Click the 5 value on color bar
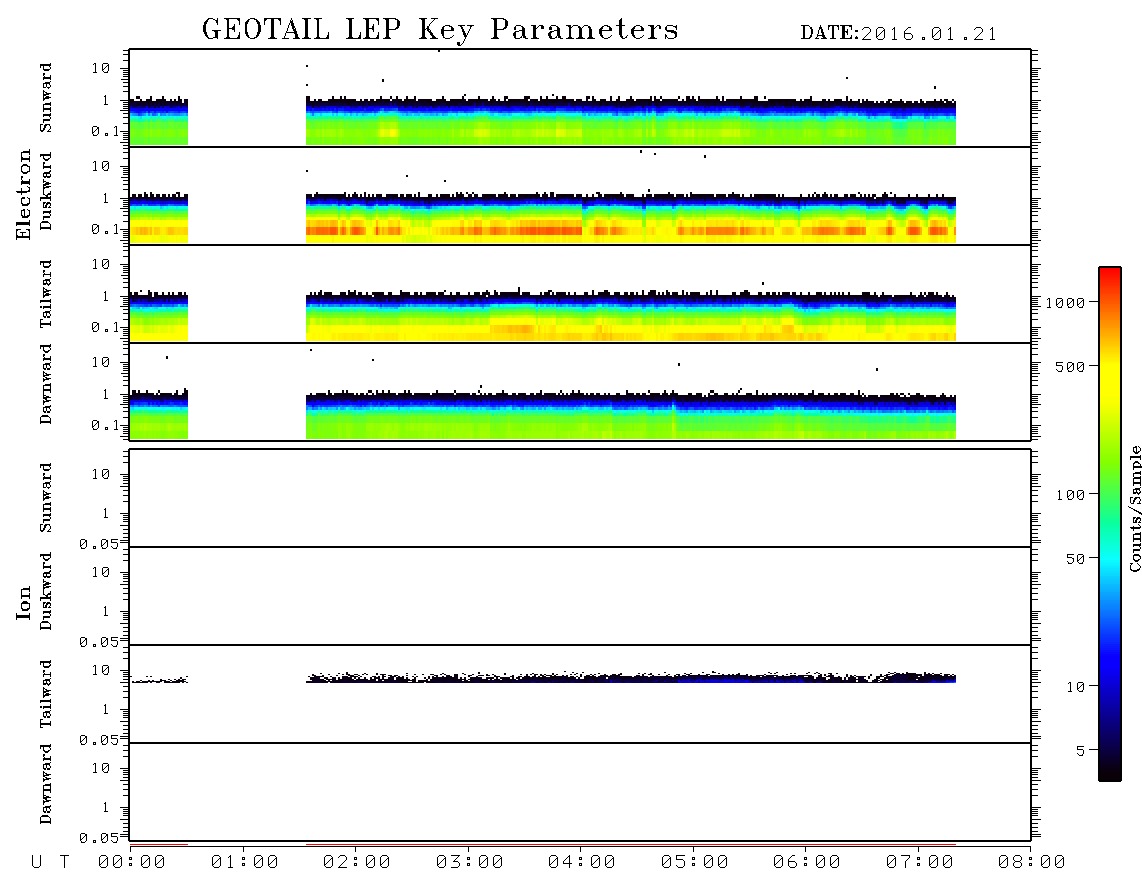The image size is (1142, 880). coord(1080,751)
